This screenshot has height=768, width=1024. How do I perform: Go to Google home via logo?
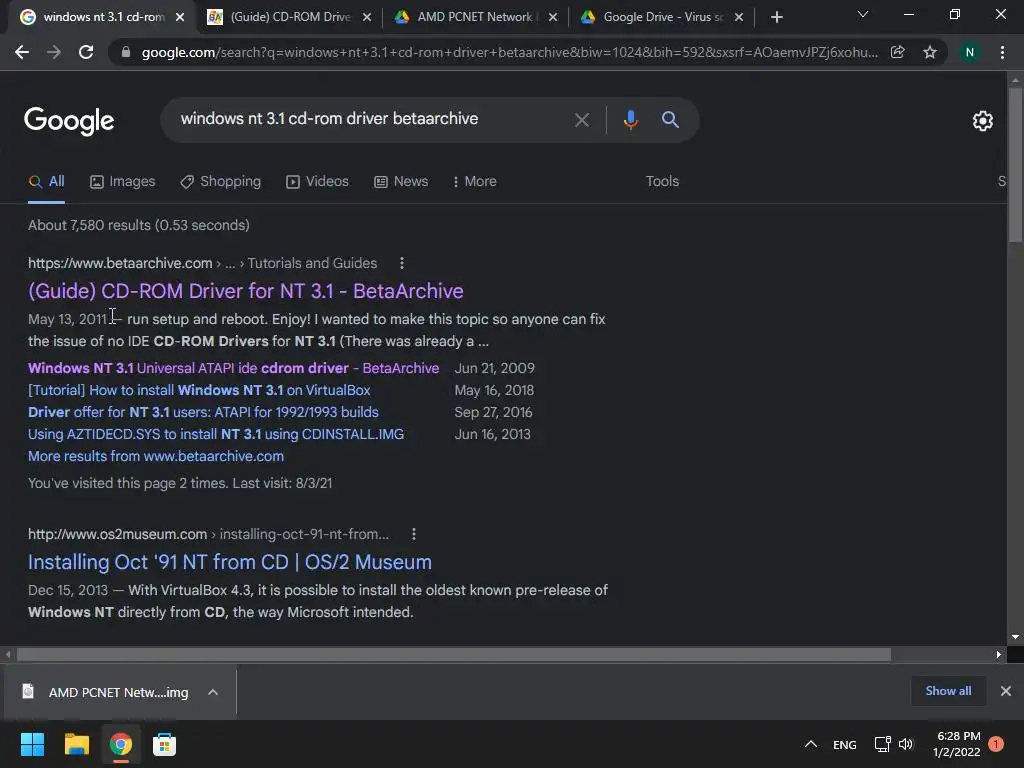[69, 121]
